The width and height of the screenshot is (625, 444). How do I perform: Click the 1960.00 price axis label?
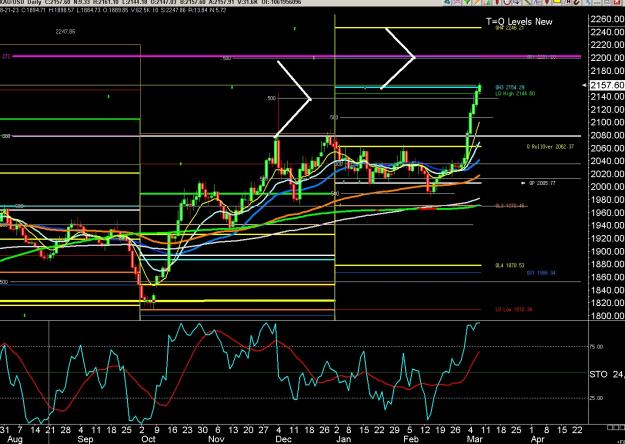[608, 213]
